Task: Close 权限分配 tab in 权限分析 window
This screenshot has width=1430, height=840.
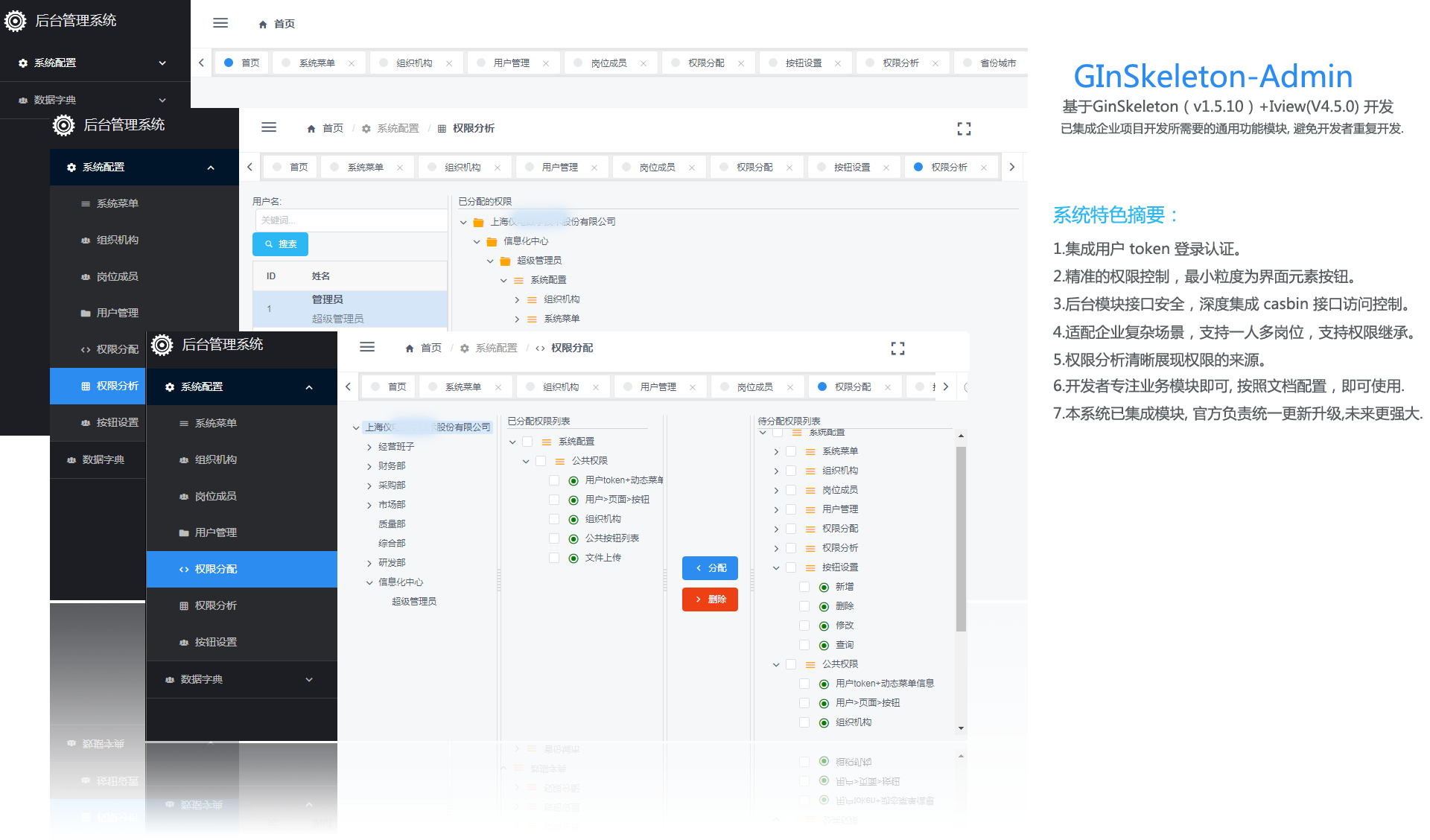Action: coord(789,168)
